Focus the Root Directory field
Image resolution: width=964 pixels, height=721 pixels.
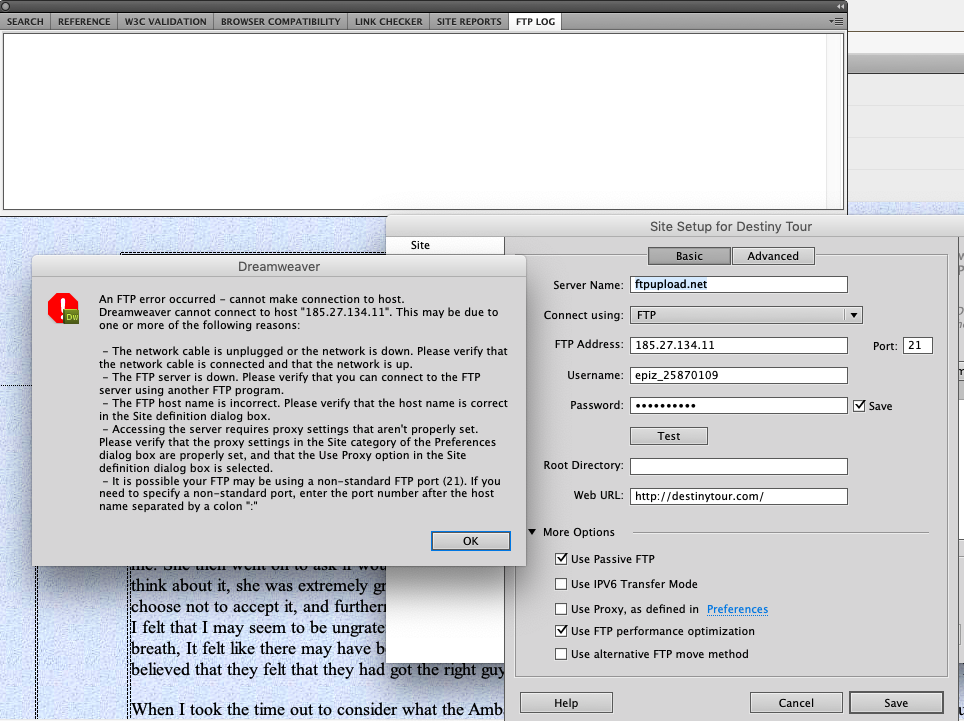point(738,466)
